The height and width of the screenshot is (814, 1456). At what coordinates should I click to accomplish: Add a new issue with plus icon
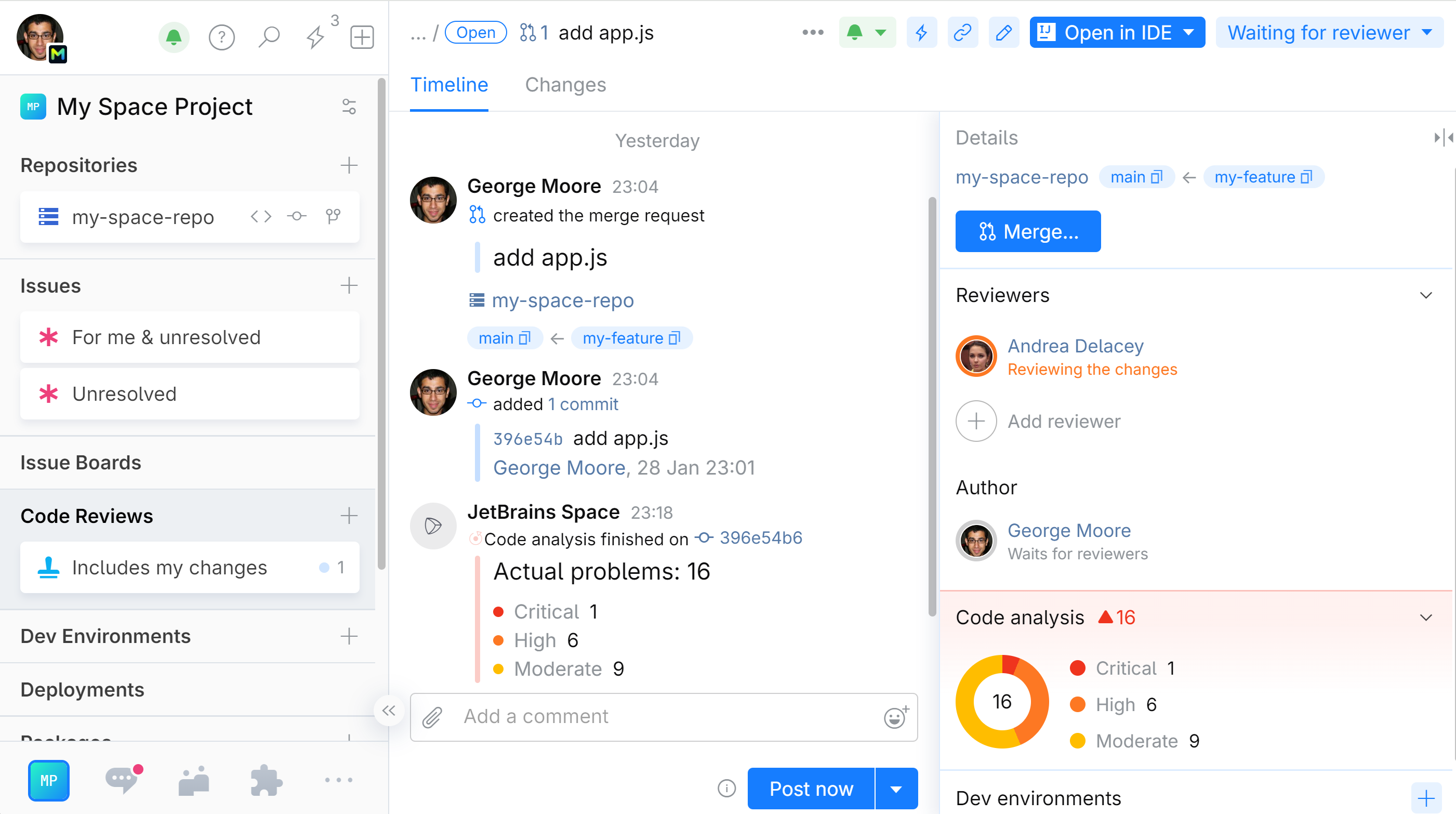349,285
